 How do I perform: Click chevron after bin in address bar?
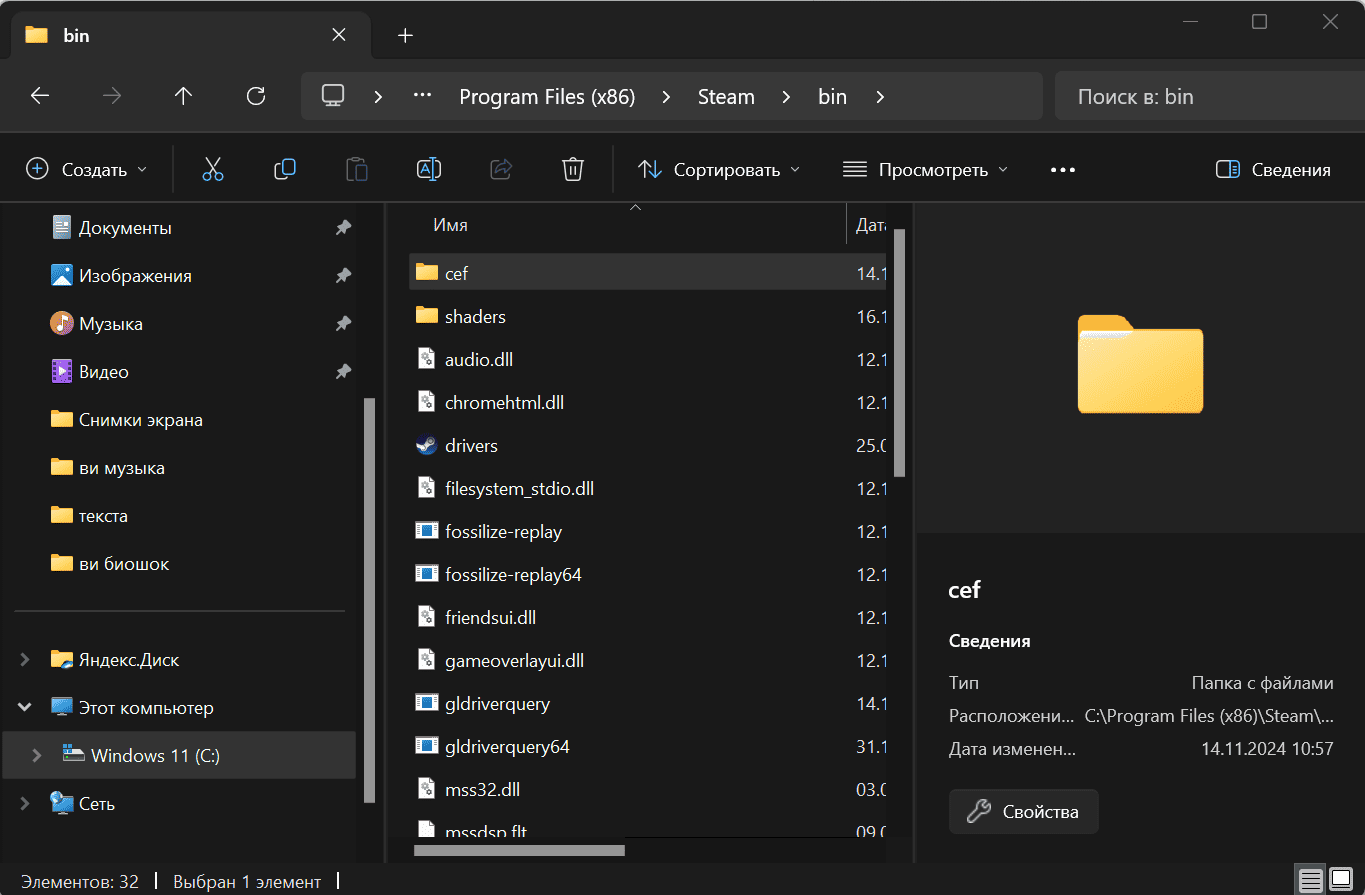pos(880,97)
